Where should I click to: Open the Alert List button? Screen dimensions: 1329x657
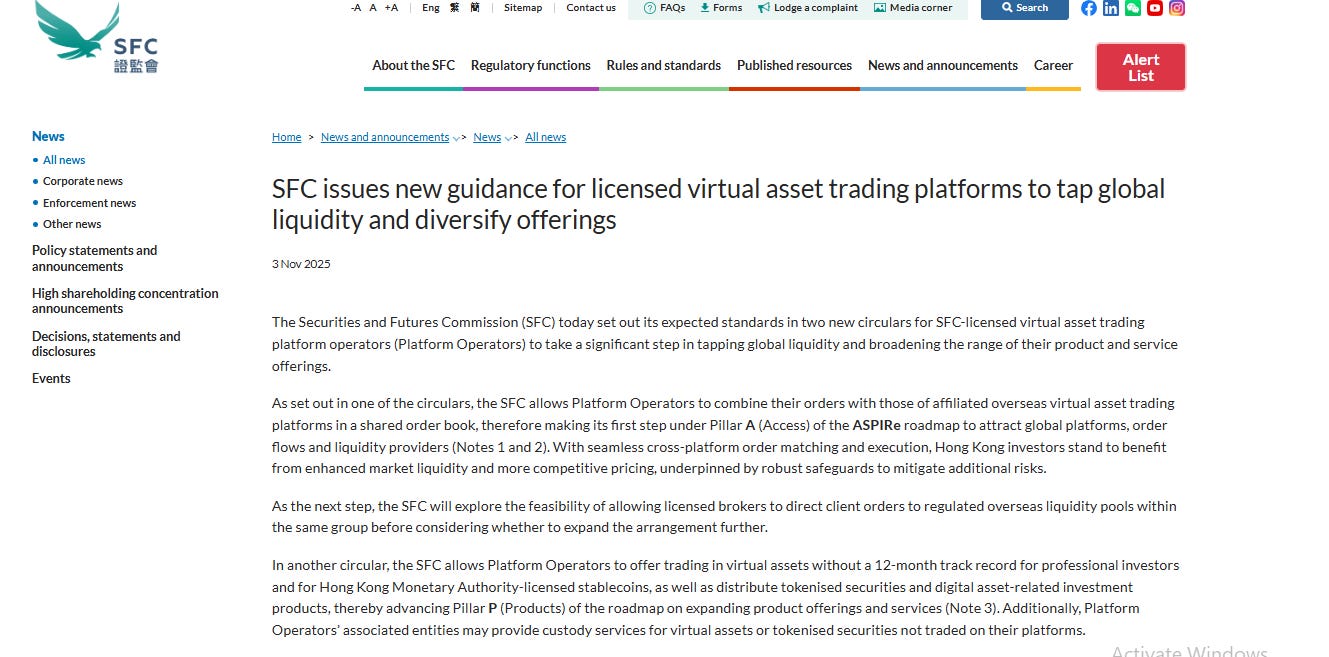[1141, 67]
